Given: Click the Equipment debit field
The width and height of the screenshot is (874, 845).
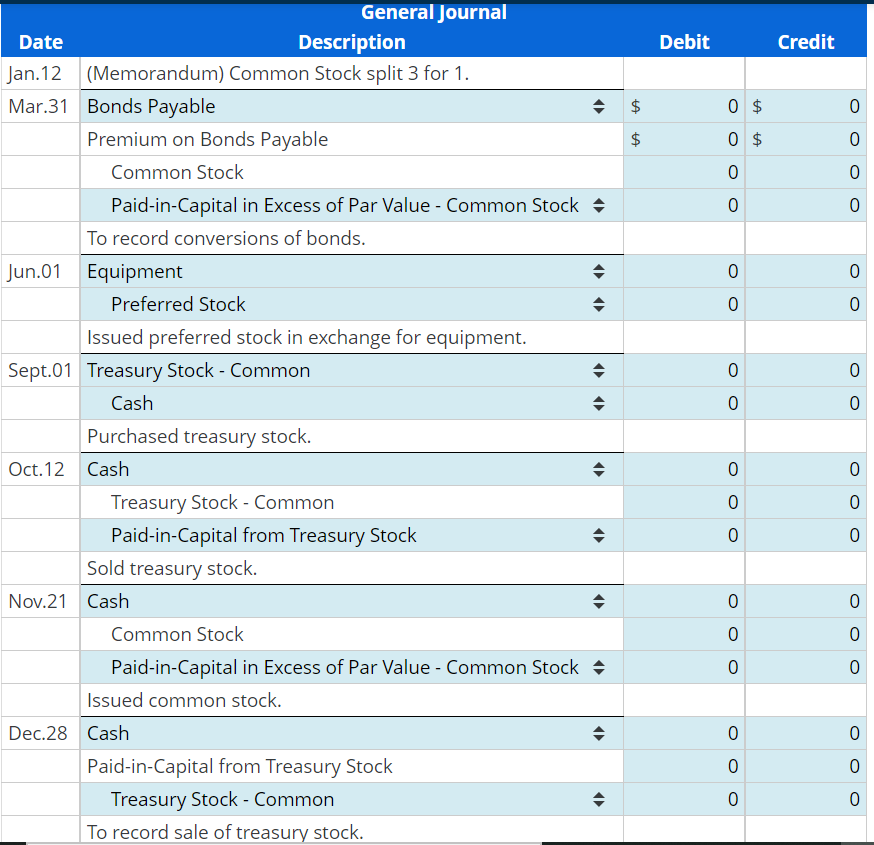Looking at the screenshot, I should click(x=684, y=271).
